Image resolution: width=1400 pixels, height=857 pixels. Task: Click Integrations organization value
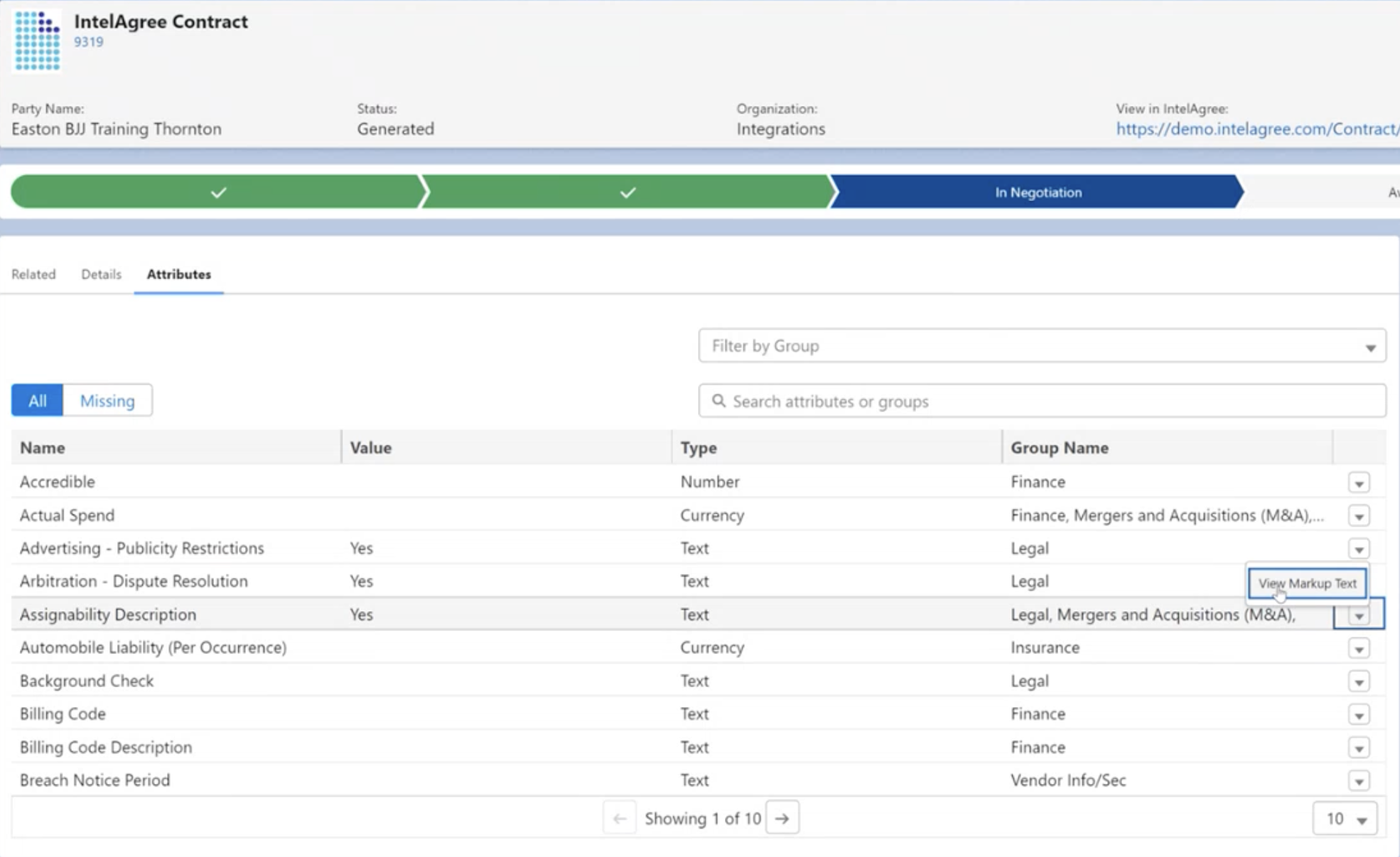(780, 129)
